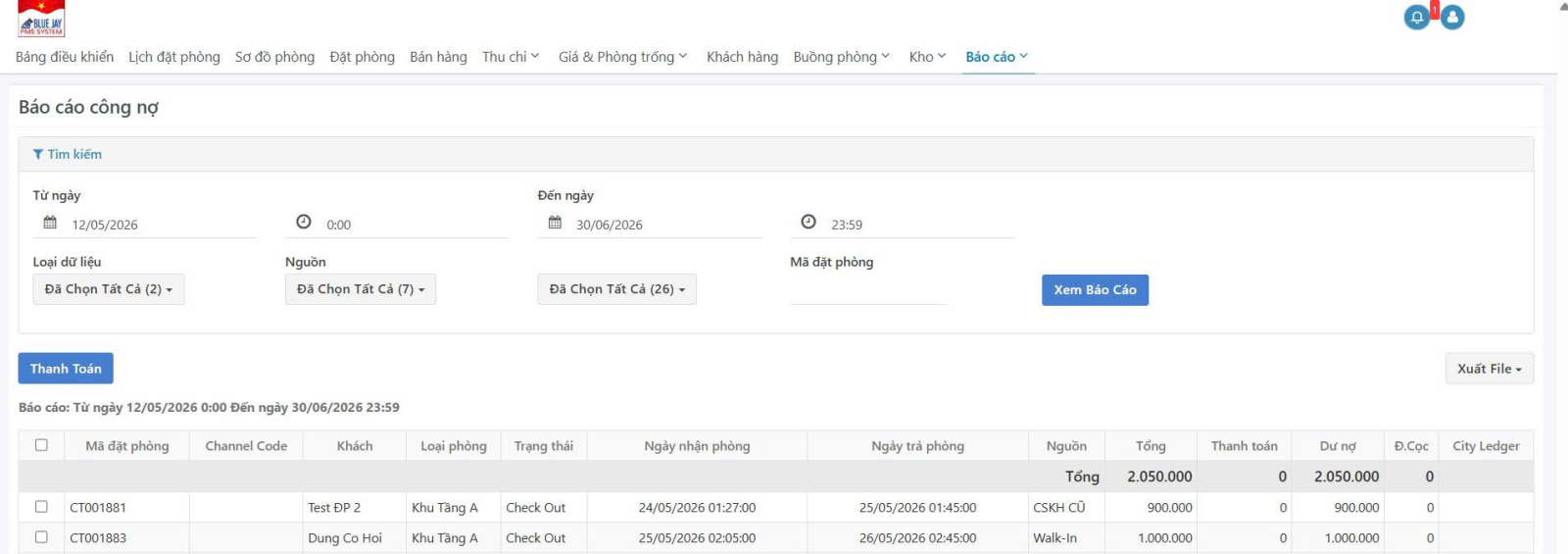
Task: Click check-out date 26/05/2026 02:45:00
Action: click(917, 538)
